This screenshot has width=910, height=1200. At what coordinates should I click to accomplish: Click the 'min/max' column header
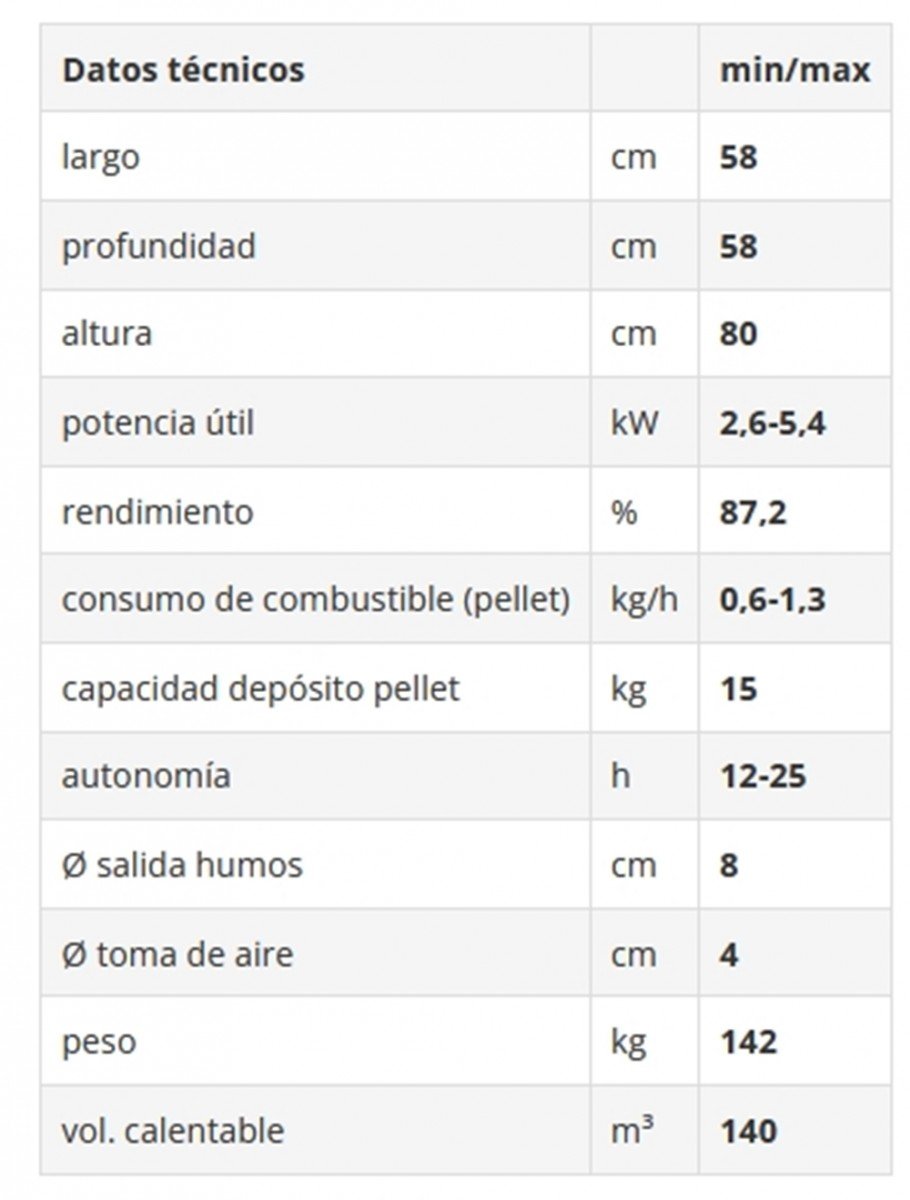tap(794, 70)
